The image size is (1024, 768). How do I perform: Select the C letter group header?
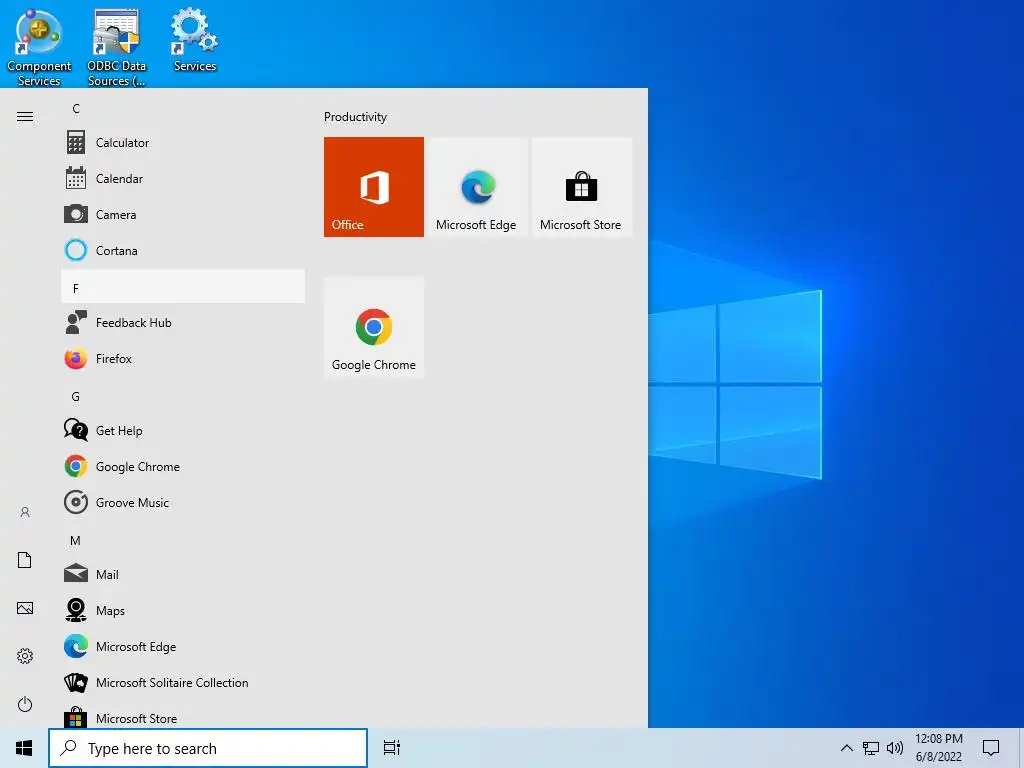tap(183, 108)
